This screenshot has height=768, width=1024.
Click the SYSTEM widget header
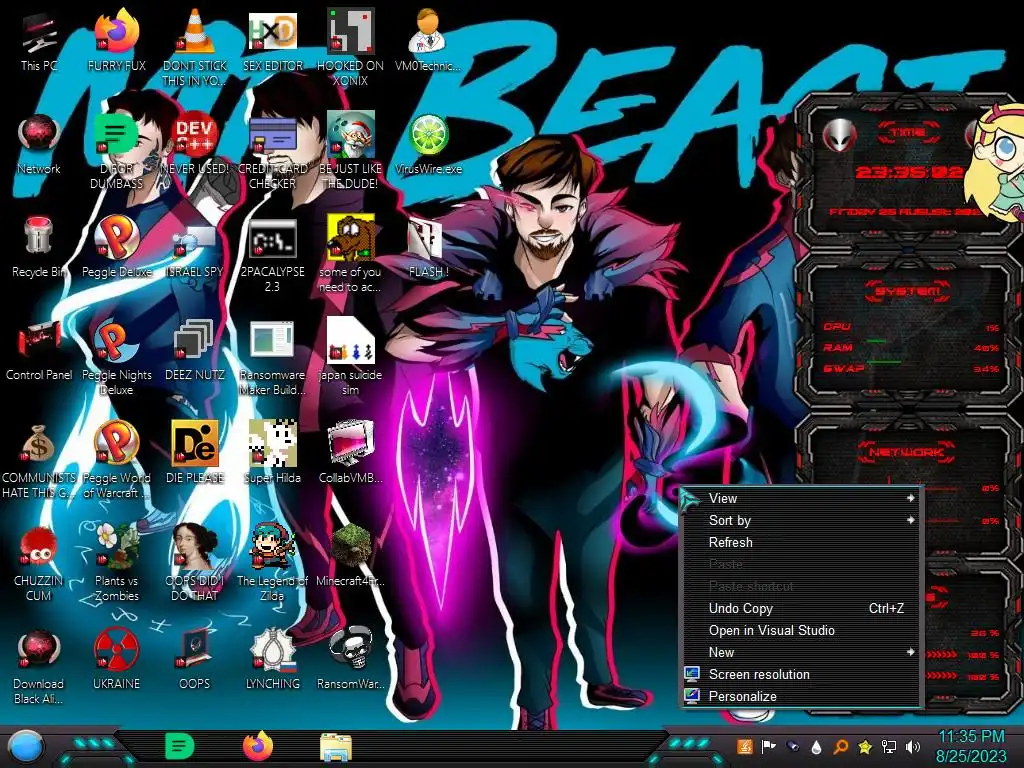coord(908,291)
